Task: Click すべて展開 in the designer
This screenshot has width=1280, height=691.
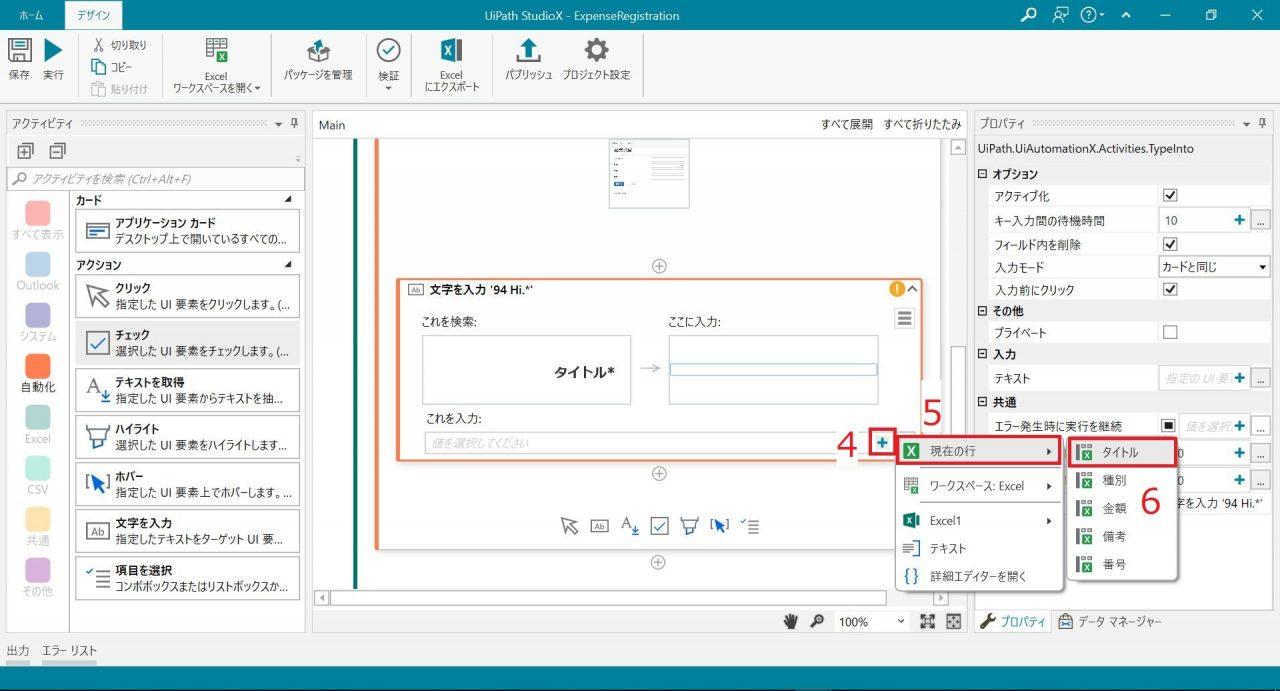Action: [x=847, y=125]
